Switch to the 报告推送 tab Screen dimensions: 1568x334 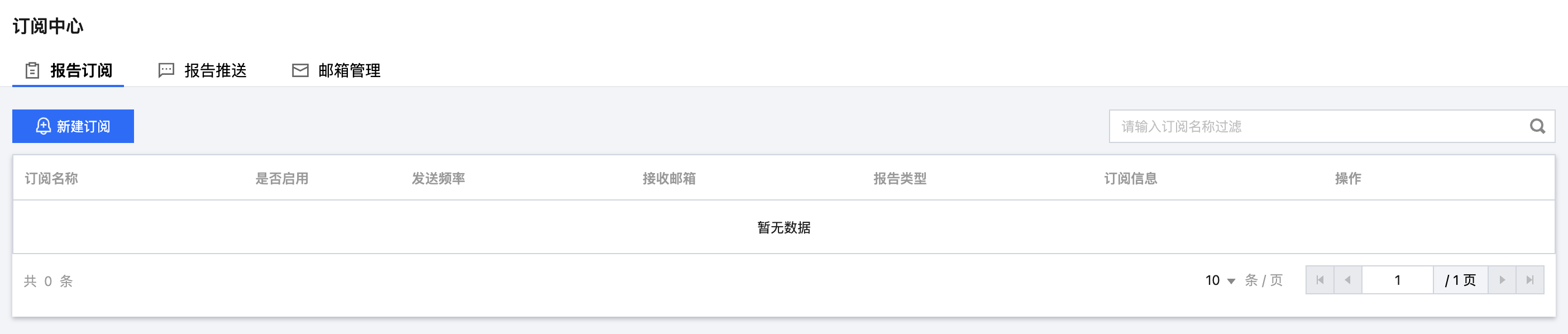[215, 70]
